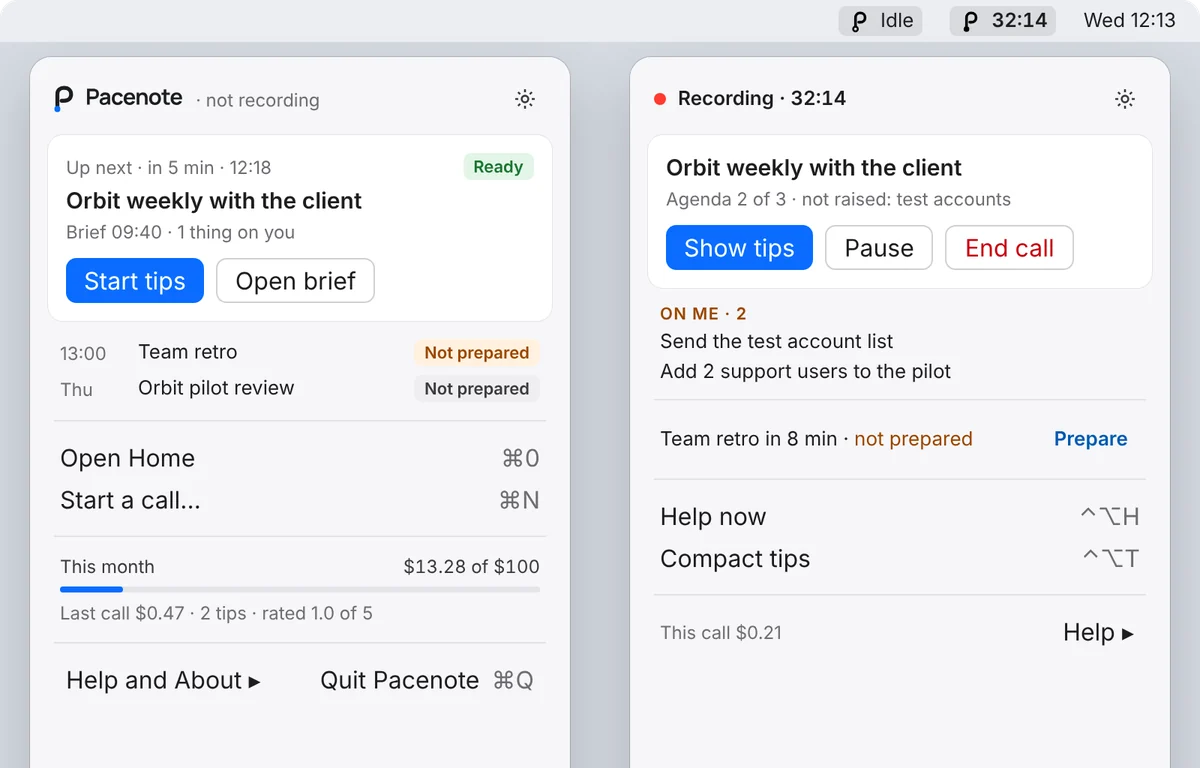Screen dimensions: 1200x768
Task: Click the Pacenote logo in idle panel
Action: pos(63,98)
